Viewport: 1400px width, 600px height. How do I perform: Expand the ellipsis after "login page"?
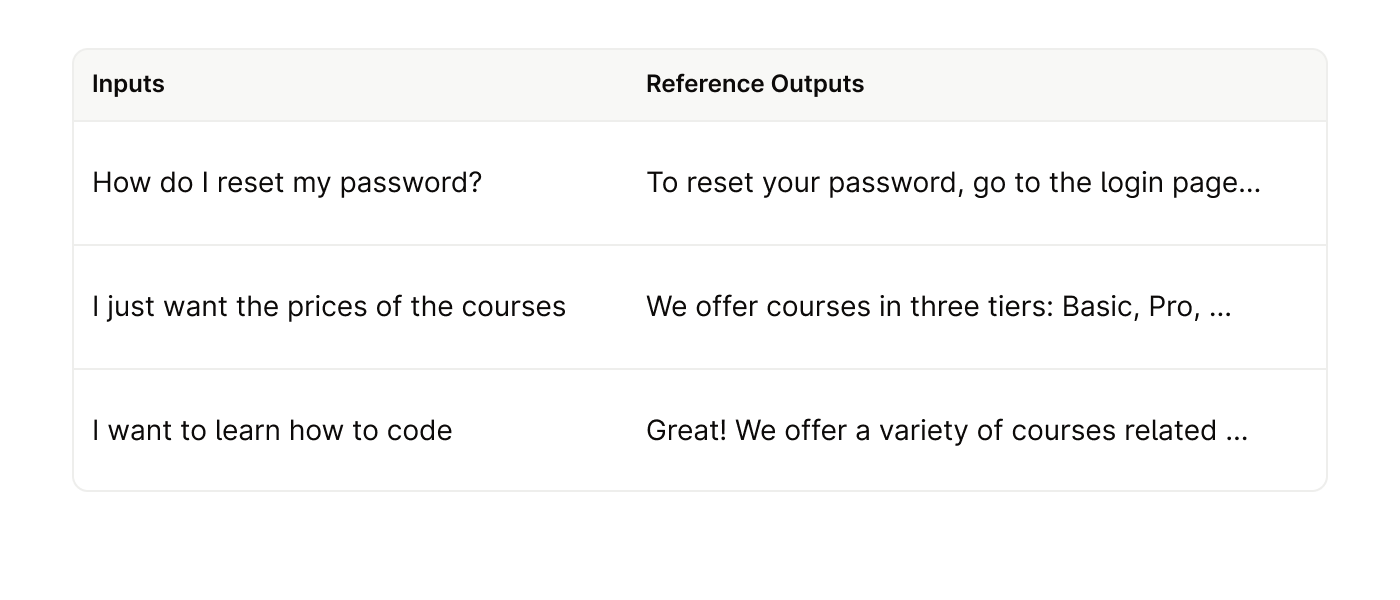1250,186
